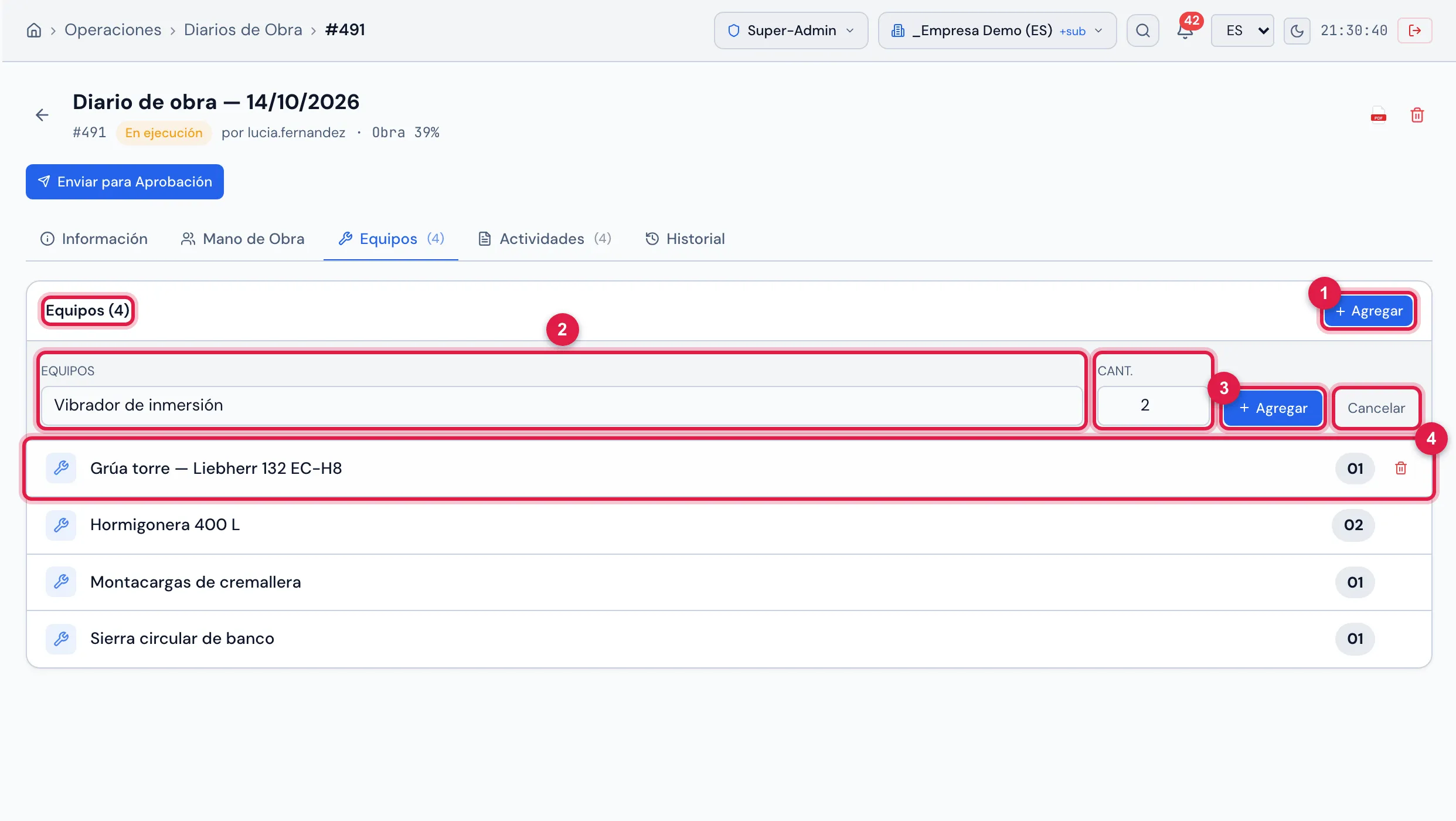
Task: Click the En ejecución status badge
Action: click(x=164, y=133)
